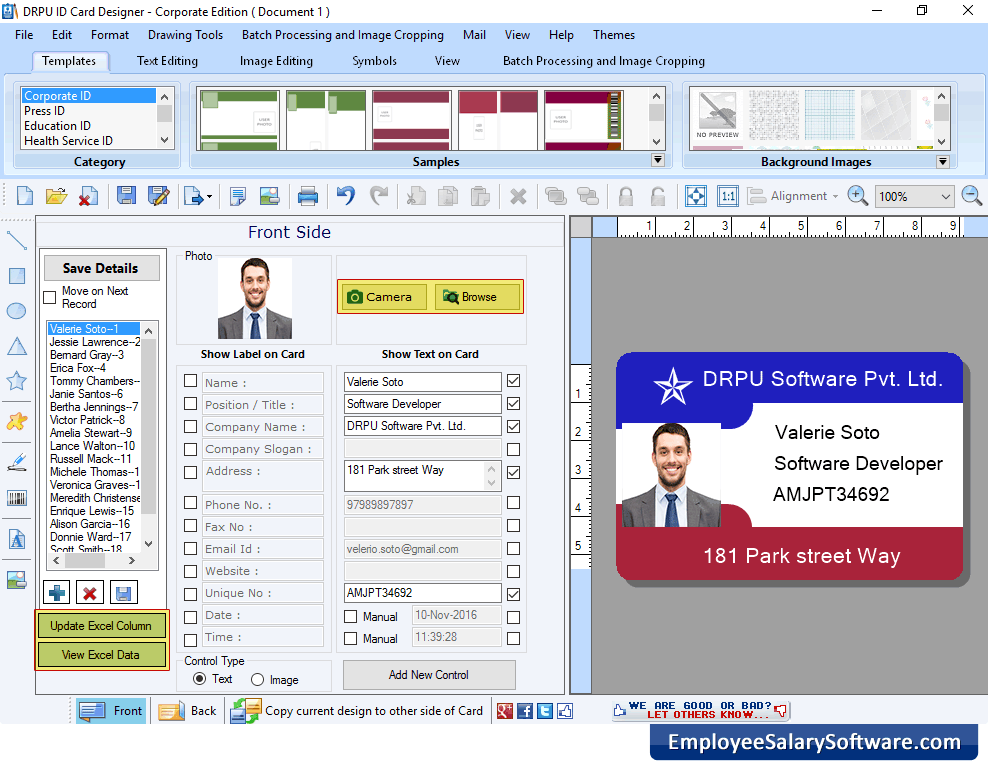Click the Facebook icon near the bottom

tap(524, 711)
